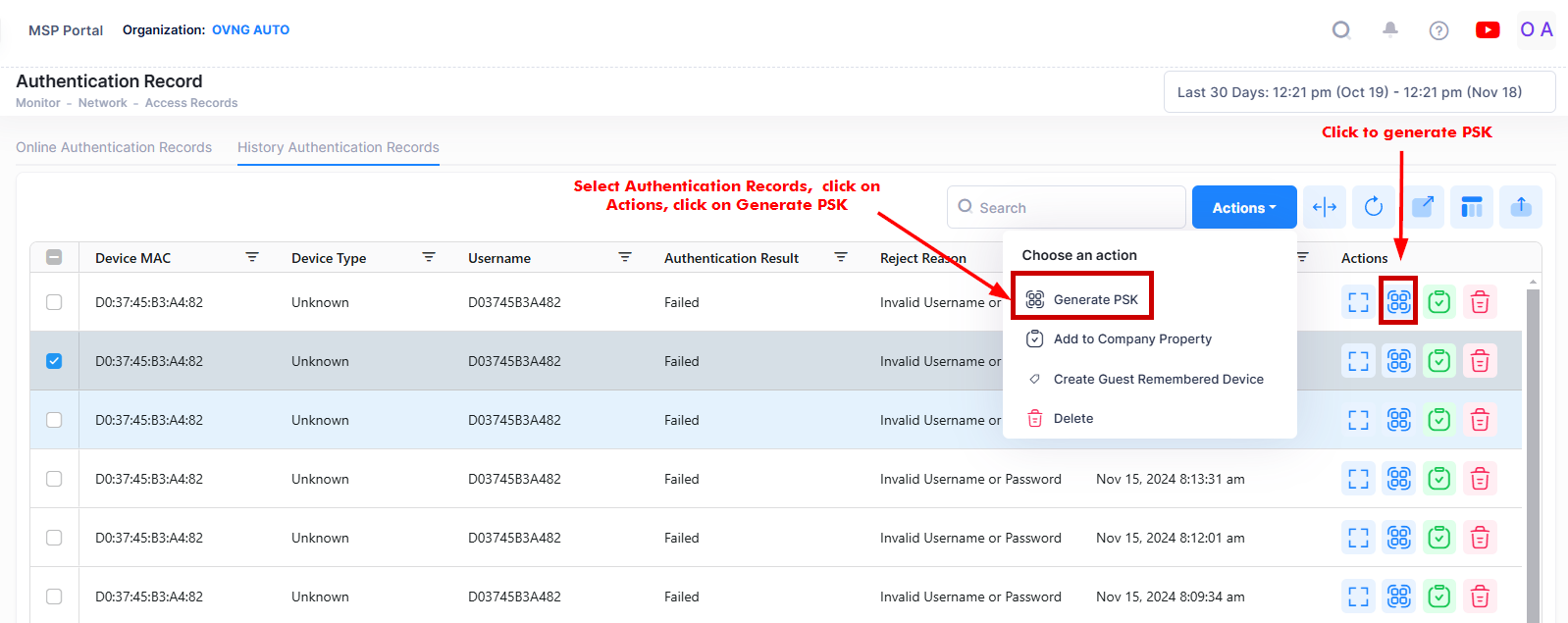Open the Actions dropdown button
This screenshot has width=1568, height=623.
tap(1244, 208)
